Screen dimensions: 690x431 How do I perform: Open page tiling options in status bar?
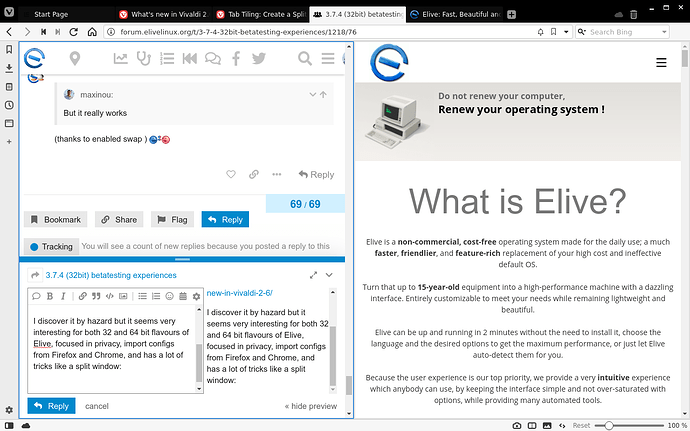pyautogui.click(x=532, y=425)
